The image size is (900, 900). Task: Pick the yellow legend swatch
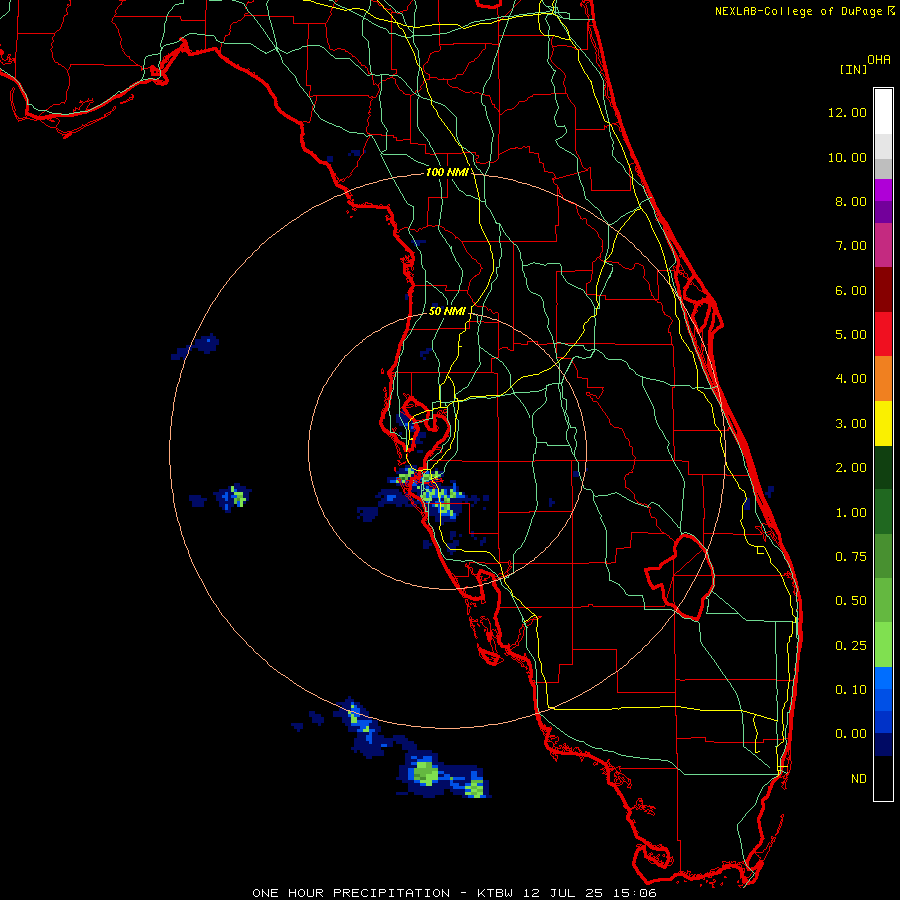click(883, 424)
